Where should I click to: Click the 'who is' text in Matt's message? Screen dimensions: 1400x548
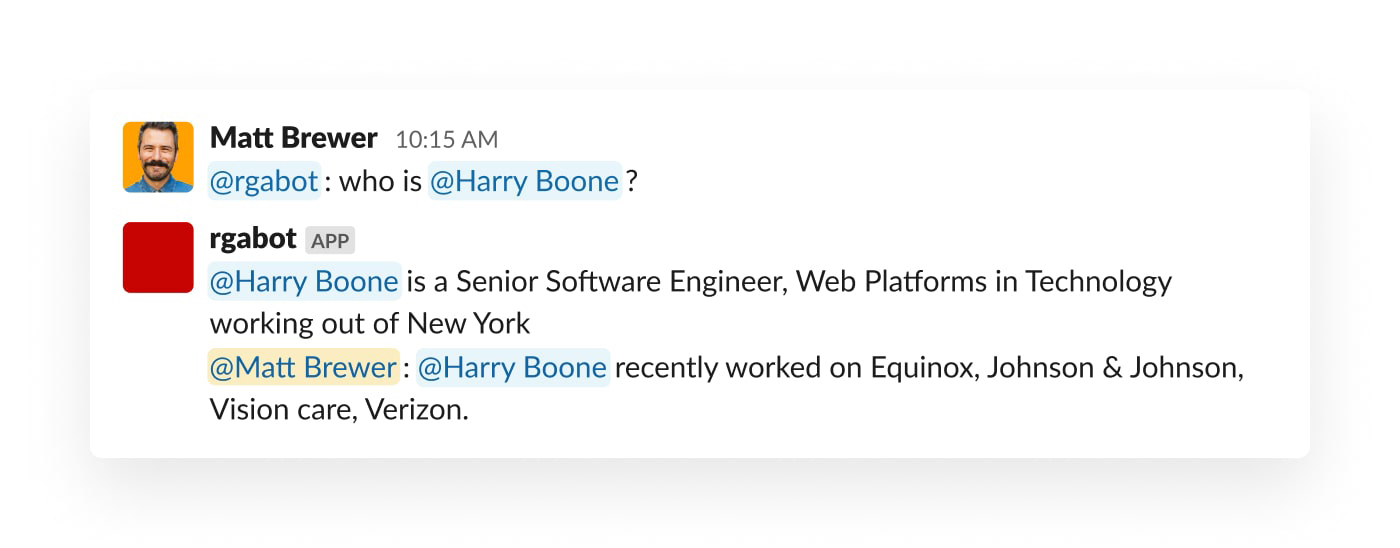pyautogui.click(x=380, y=181)
